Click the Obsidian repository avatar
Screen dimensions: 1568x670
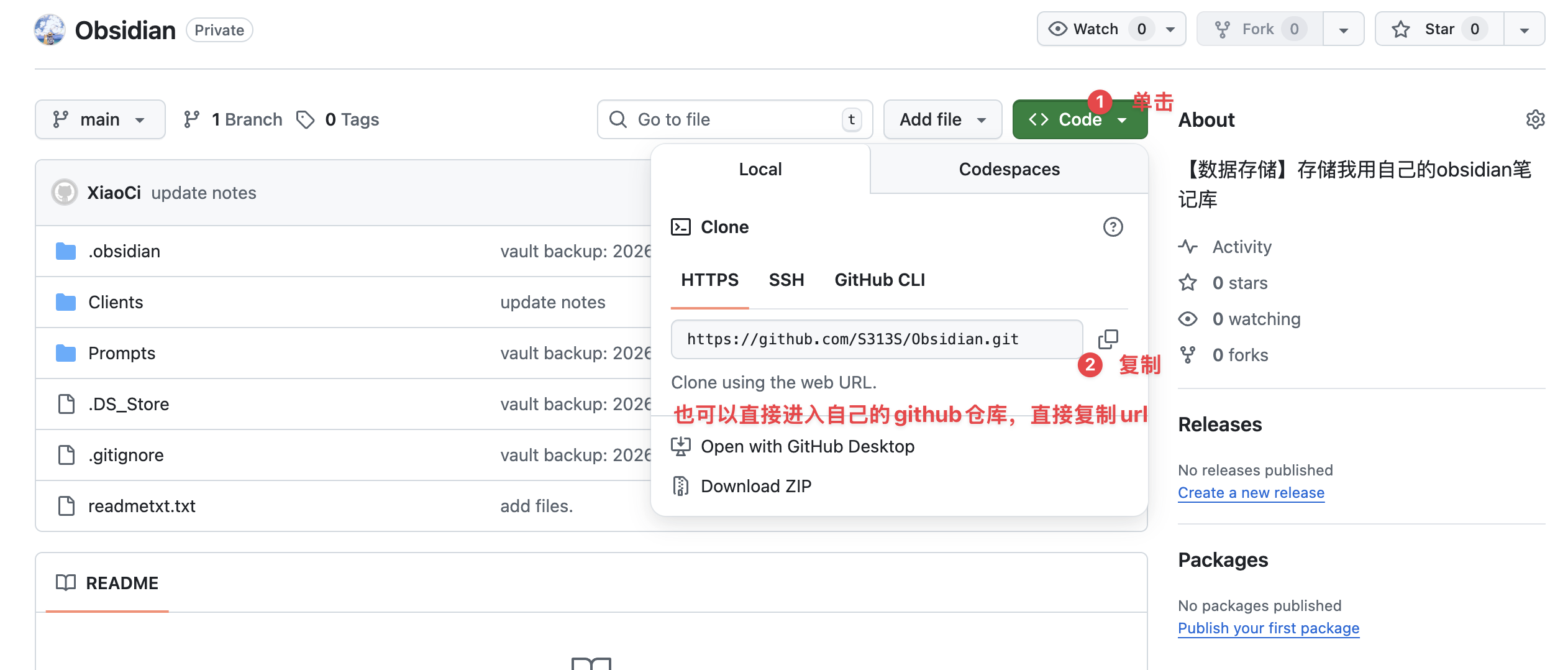tap(50, 30)
